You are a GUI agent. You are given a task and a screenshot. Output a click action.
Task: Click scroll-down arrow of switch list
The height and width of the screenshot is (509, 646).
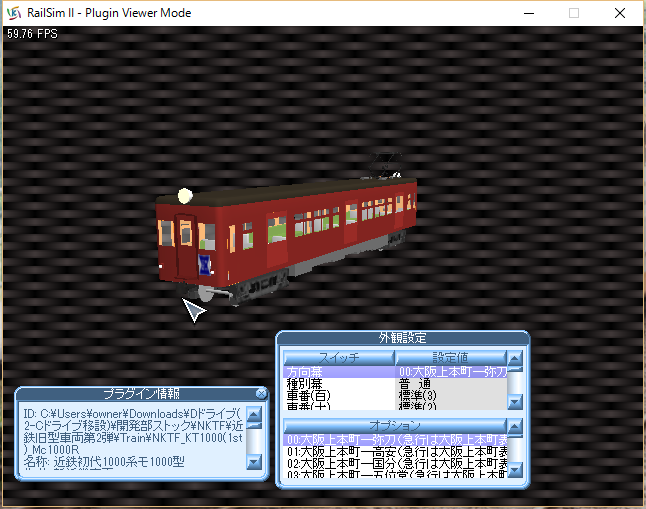[x=515, y=401]
